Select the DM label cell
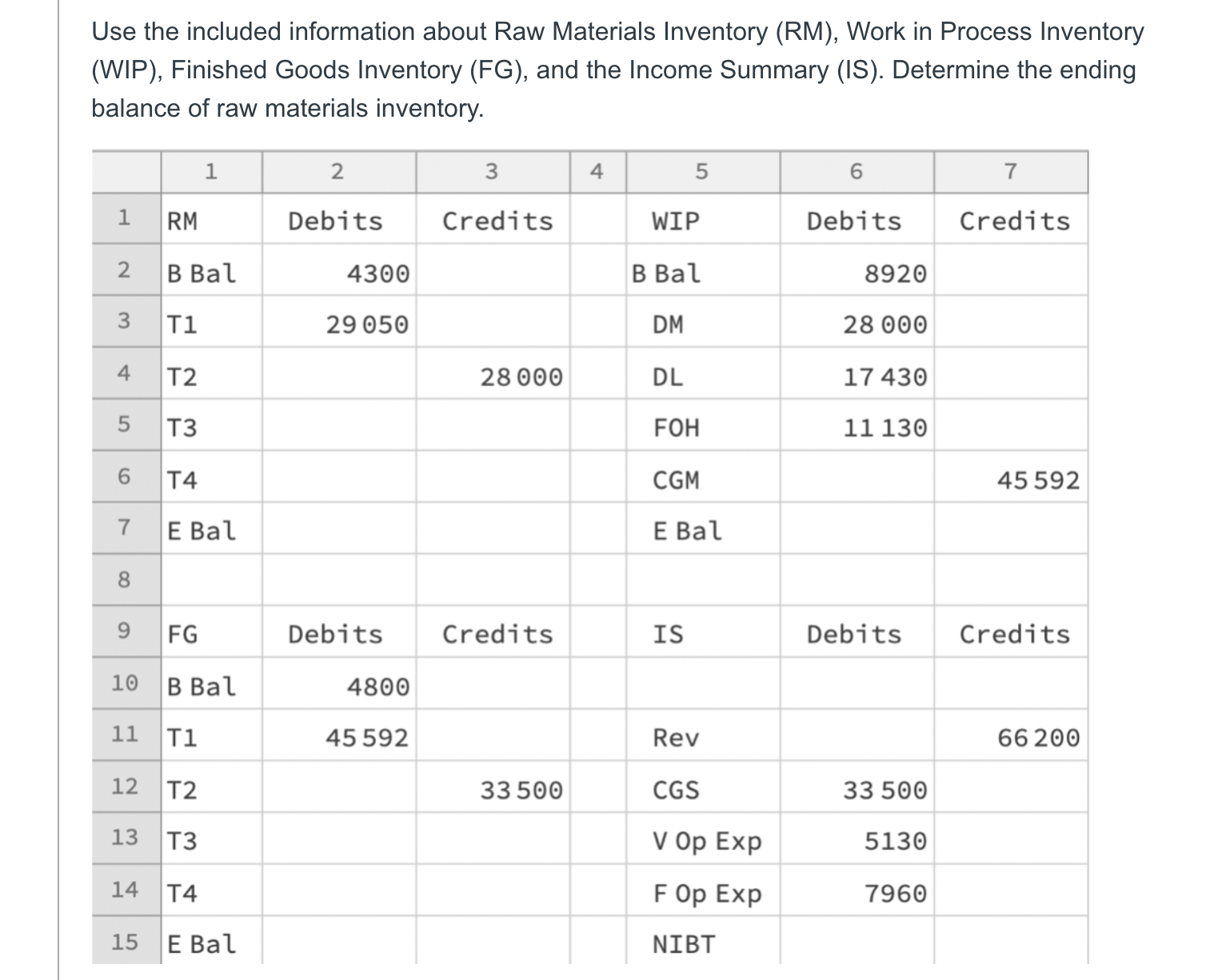 tap(703, 321)
